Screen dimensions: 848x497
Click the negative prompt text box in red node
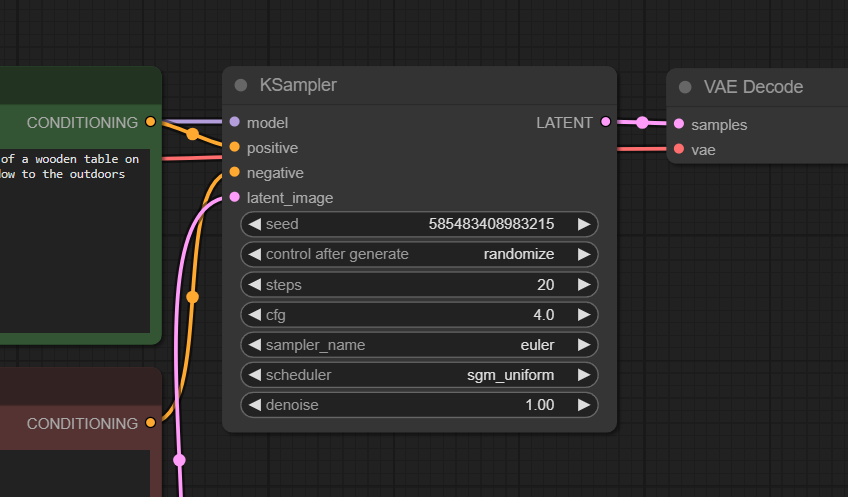point(75,473)
